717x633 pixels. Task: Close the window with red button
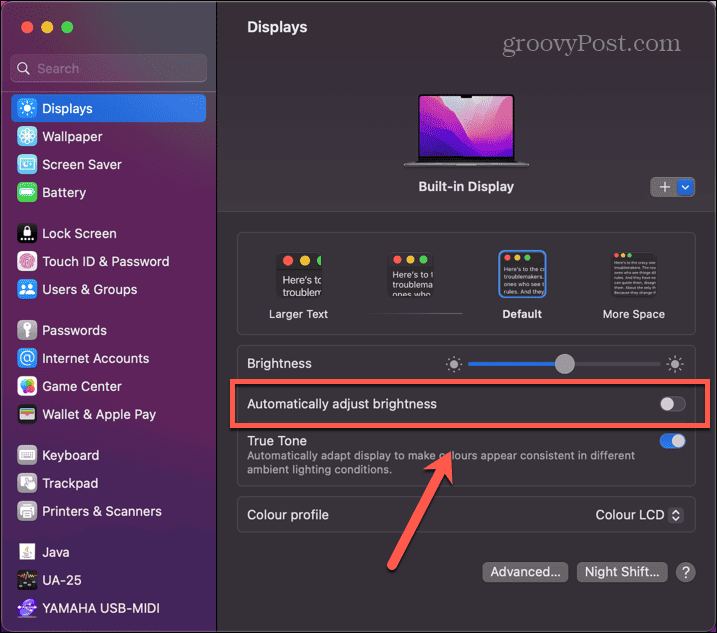click(27, 27)
